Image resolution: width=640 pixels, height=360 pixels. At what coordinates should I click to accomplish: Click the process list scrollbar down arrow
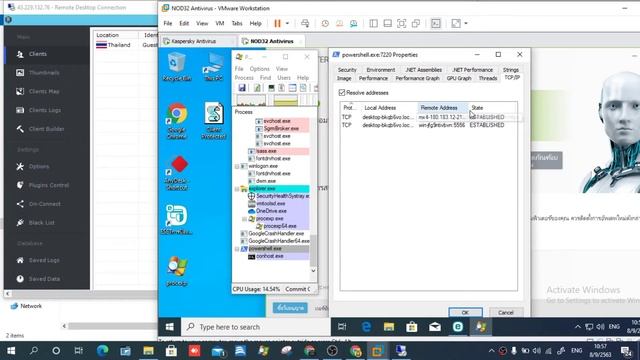pos(313,271)
